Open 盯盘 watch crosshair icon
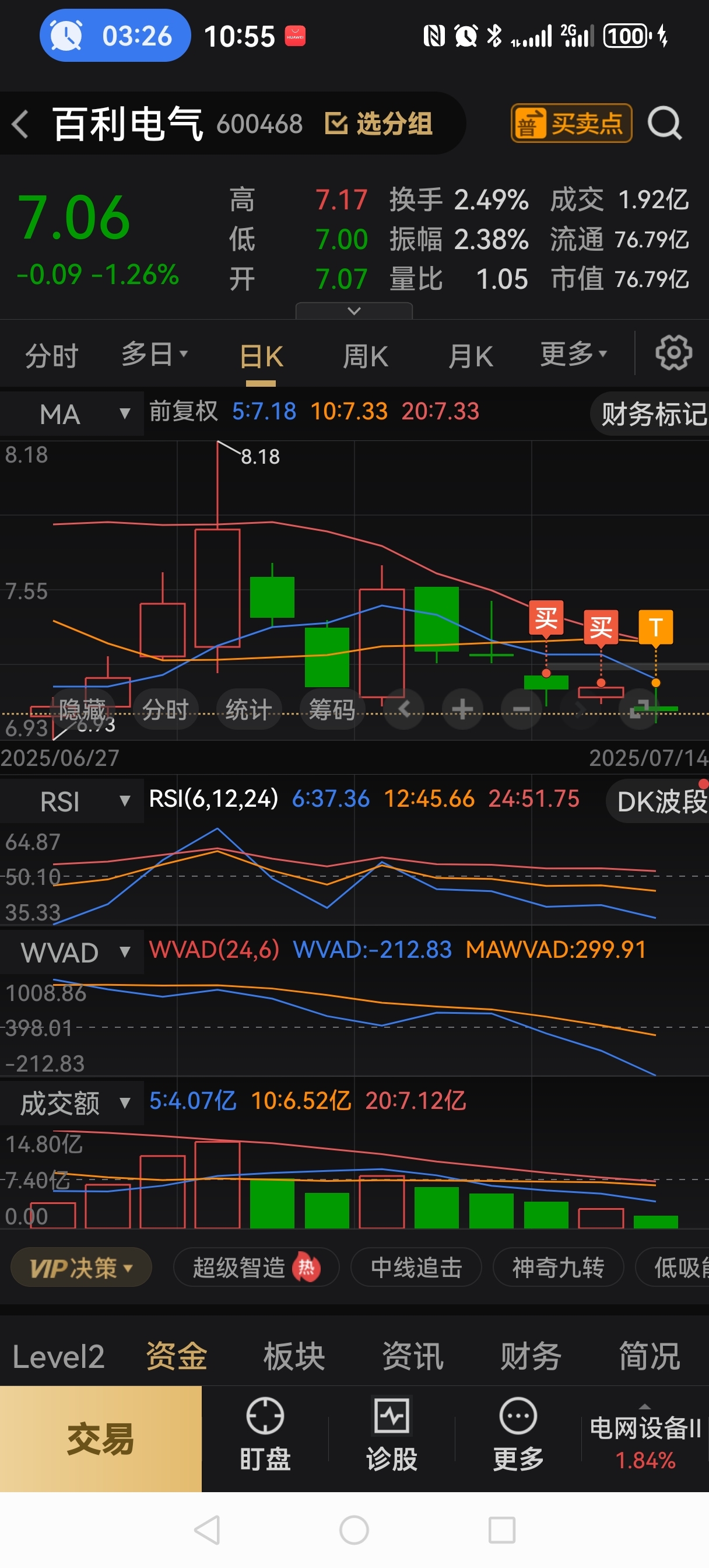The height and width of the screenshot is (1568, 709). coord(265,1415)
